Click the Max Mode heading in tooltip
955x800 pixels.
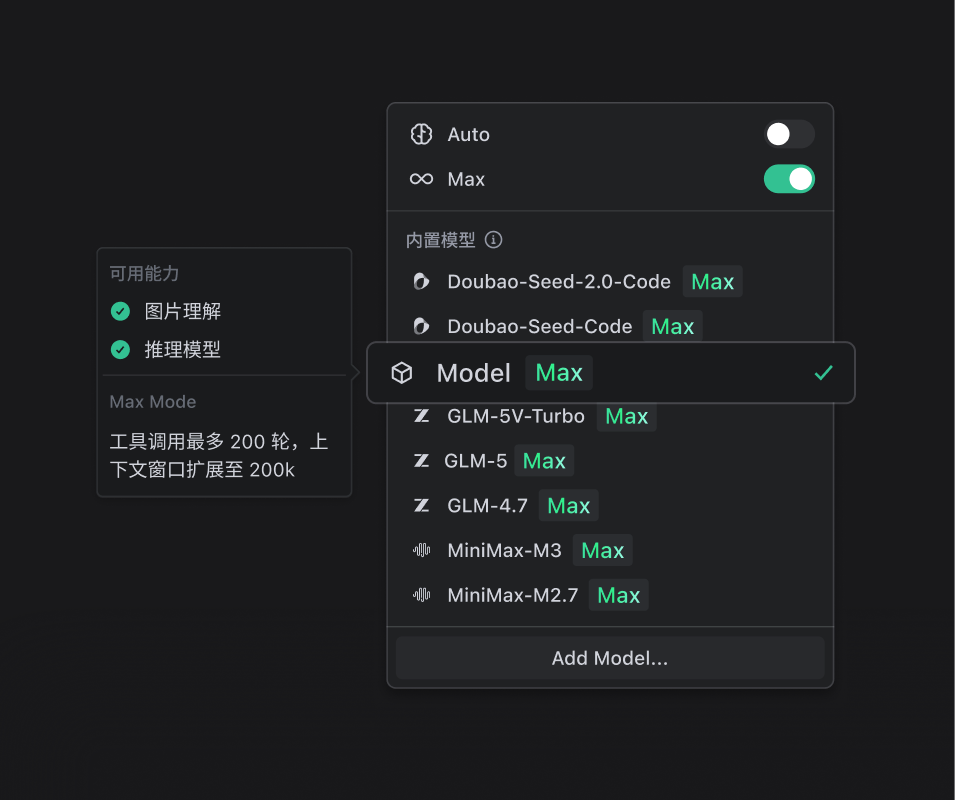[153, 402]
